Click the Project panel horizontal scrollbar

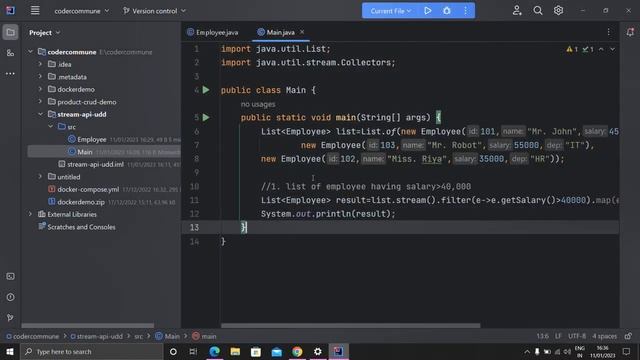pyautogui.click(x=88, y=326)
